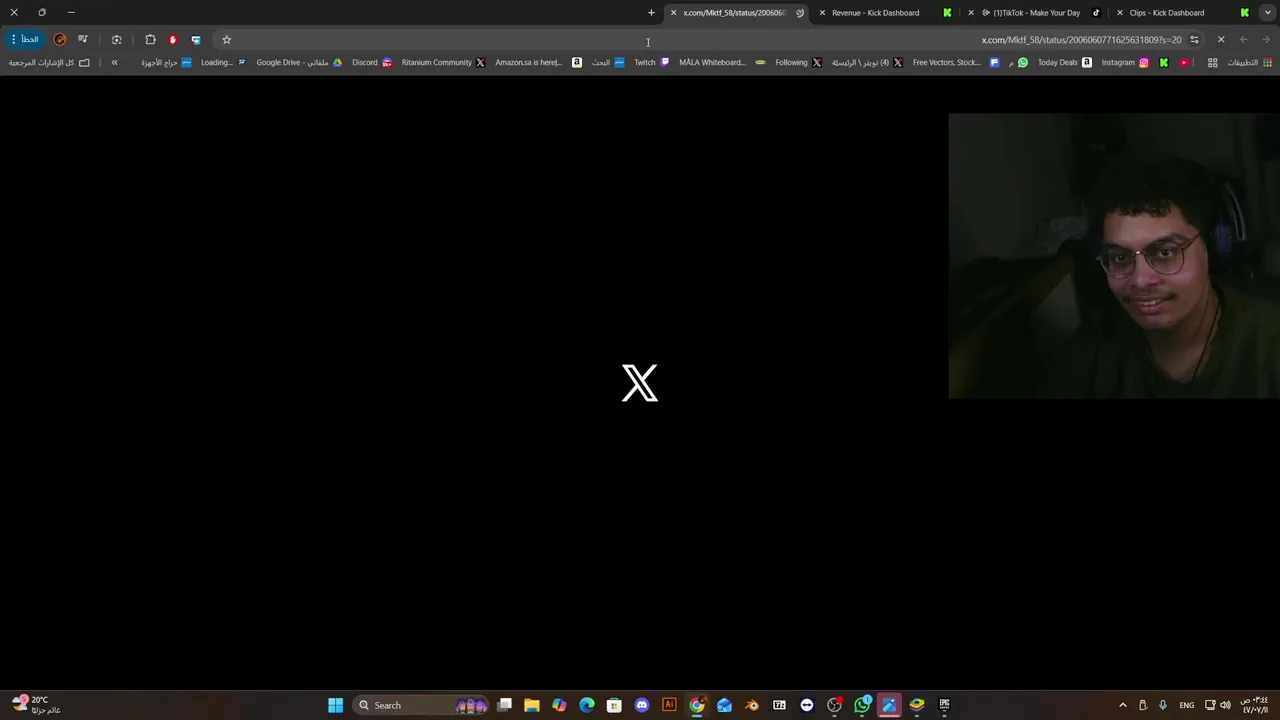Open the Ritanium Community bookmark
This screenshot has height=720, width=1280.
point(443,62)
